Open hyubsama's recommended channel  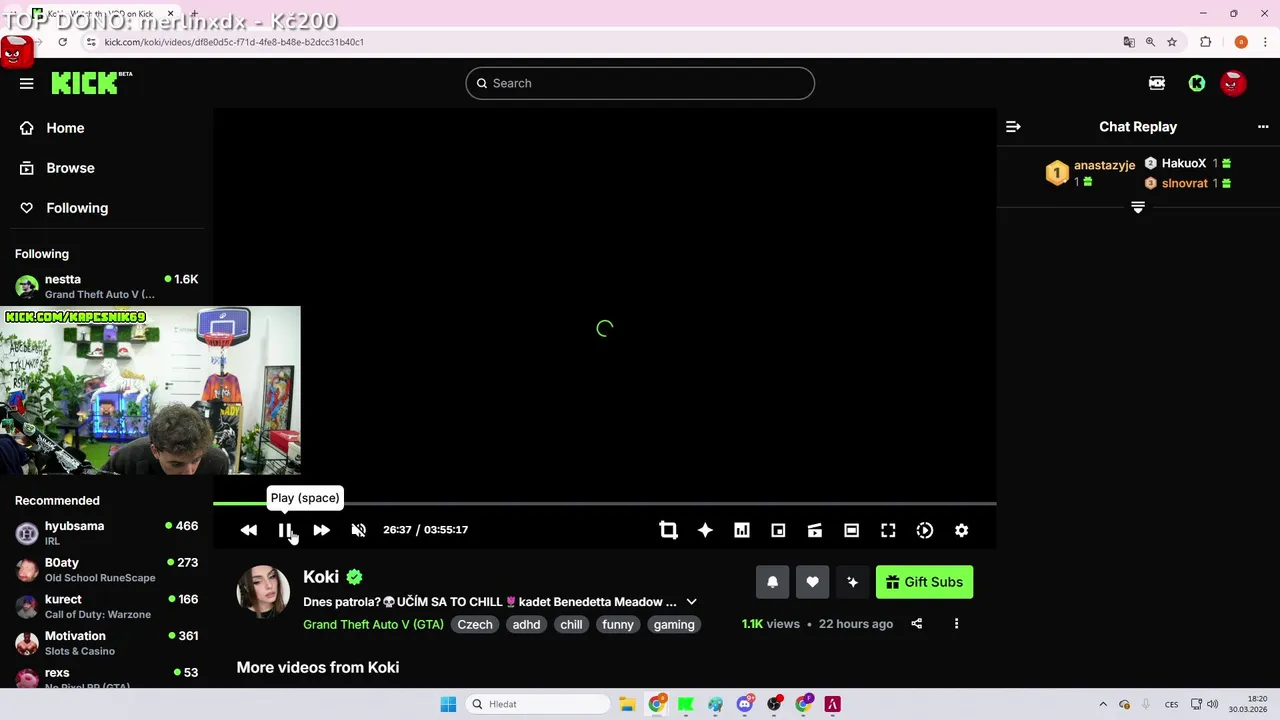click(106, 533)
